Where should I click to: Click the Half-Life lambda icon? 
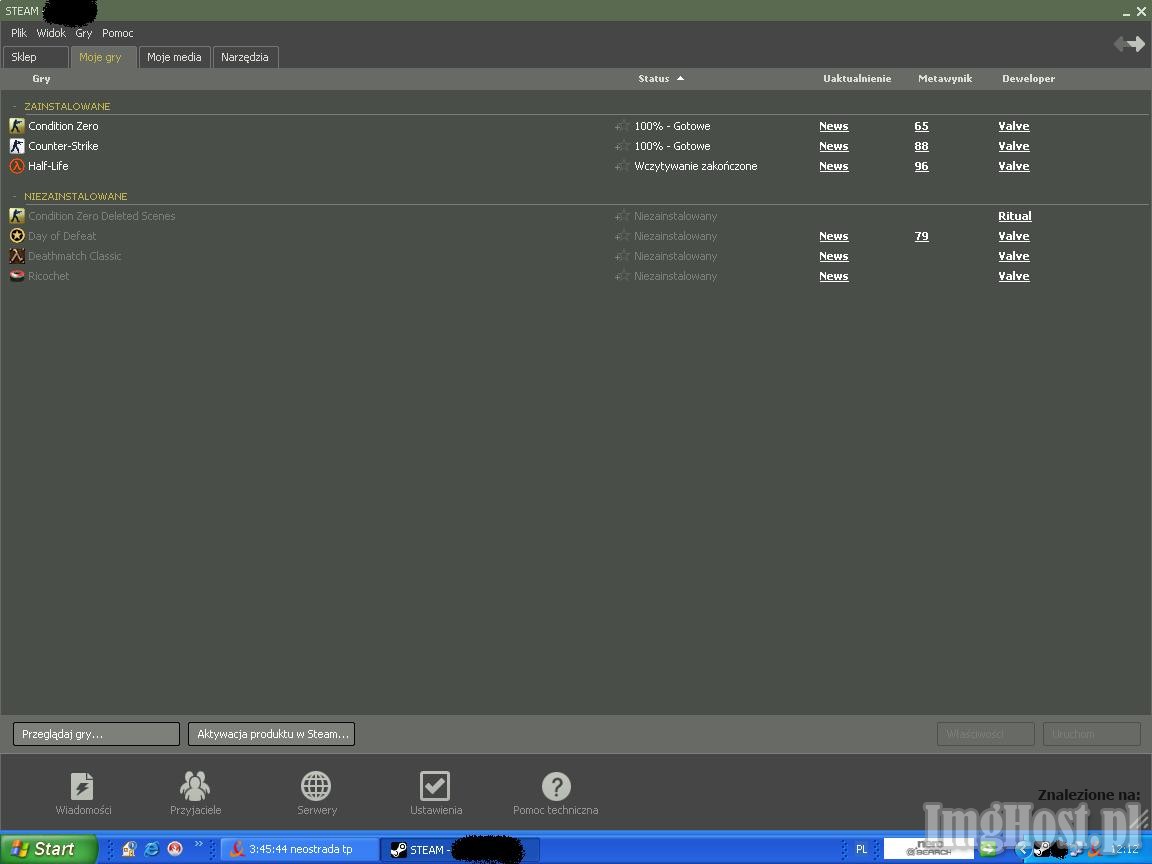pos(17,166)
